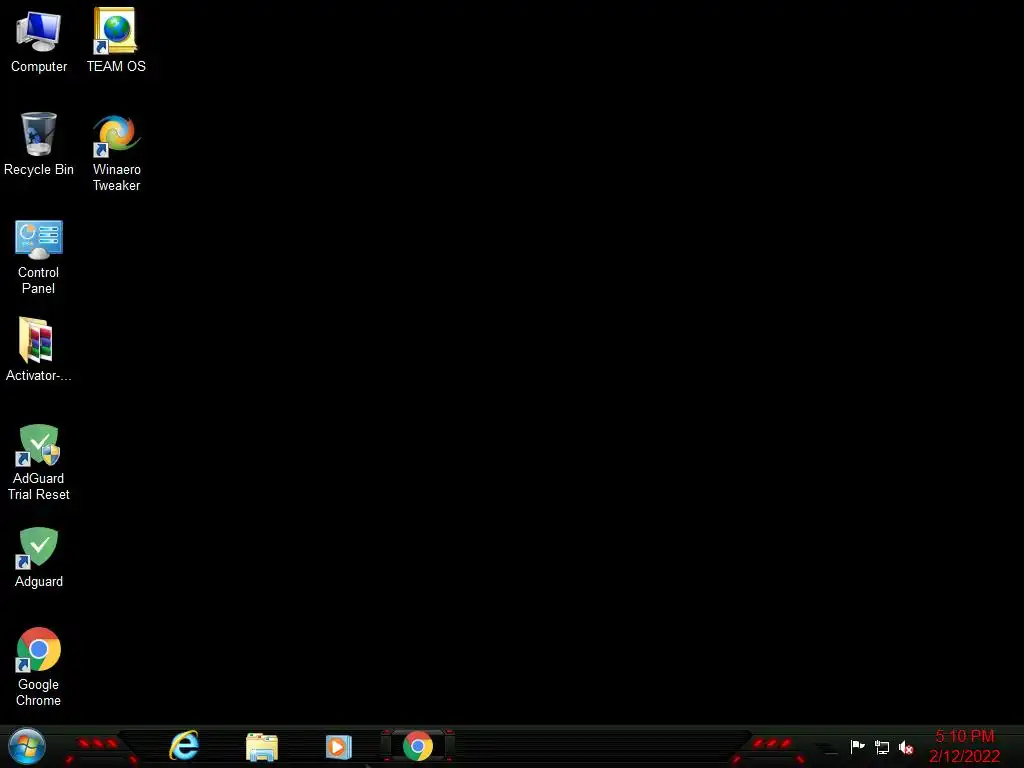Open the Windows Start menu orb
Image resolution: width=1024 pixels, height=768 pixels.
pyautogui.click(x=27, y=746)
